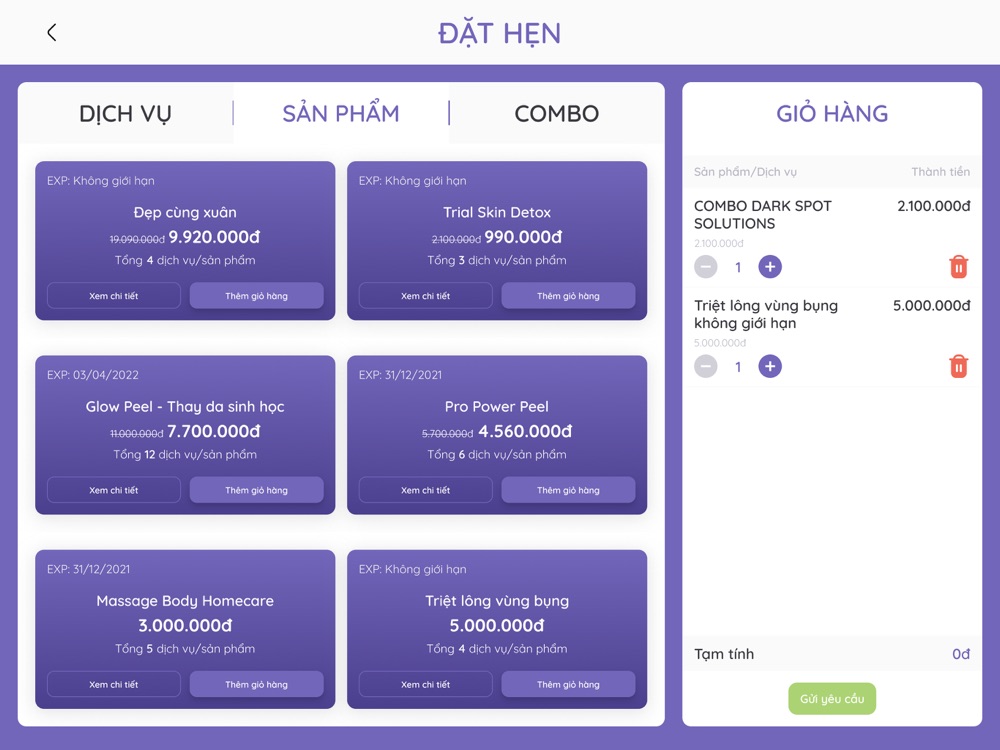View details of Đẹp cùng xuân
Image resolution: width=1000 pixels, height=750 pixels.
coord(114,296)
